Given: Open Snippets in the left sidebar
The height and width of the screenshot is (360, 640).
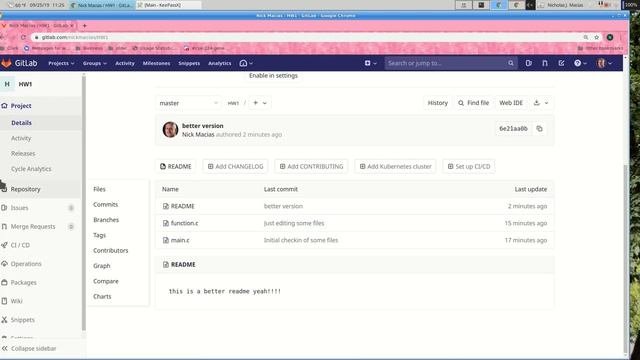Looking at the screenshot, I should (x=41, y=320).
